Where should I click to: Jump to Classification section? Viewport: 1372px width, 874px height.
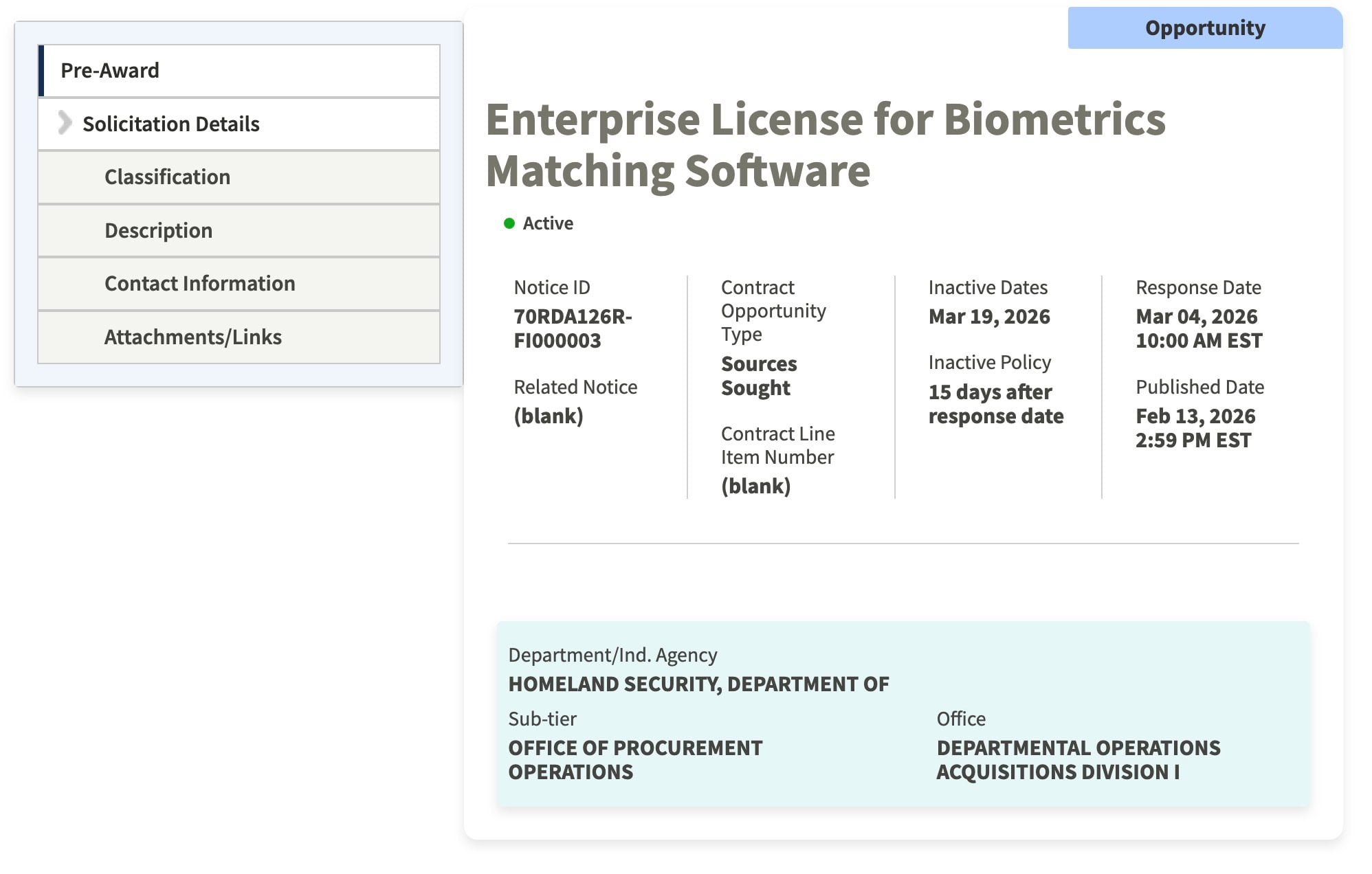pyautogui.click(x=167, y=177)
